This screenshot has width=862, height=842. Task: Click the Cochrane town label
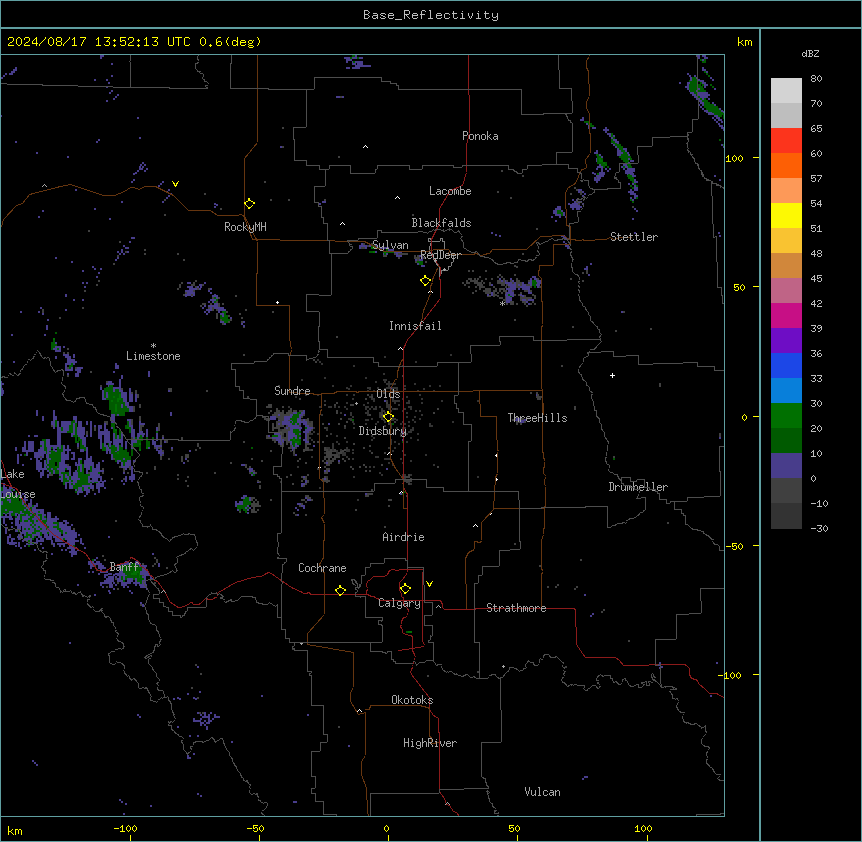tap(322, 568)
